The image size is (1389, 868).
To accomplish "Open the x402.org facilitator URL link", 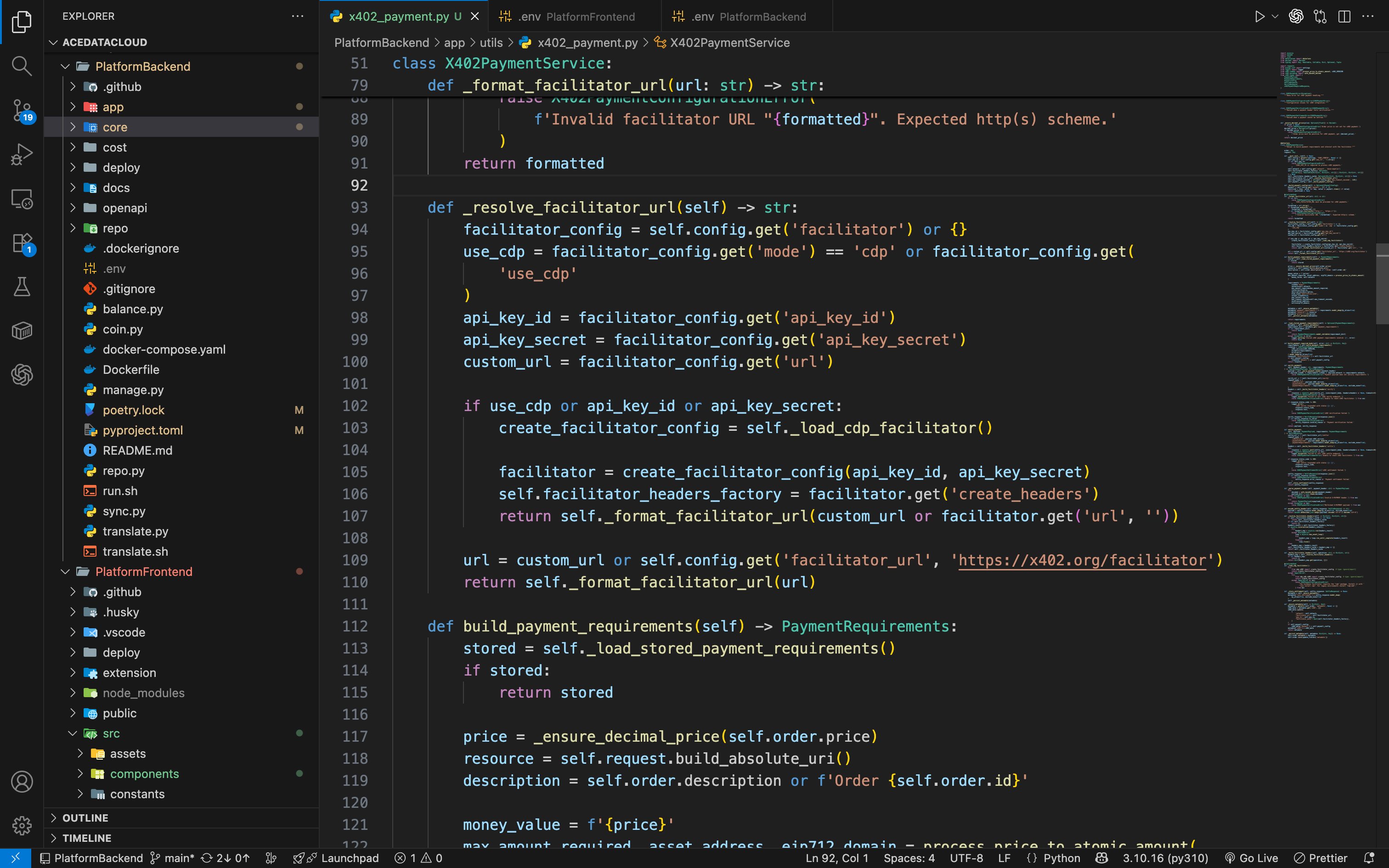I will (1082, 560).
